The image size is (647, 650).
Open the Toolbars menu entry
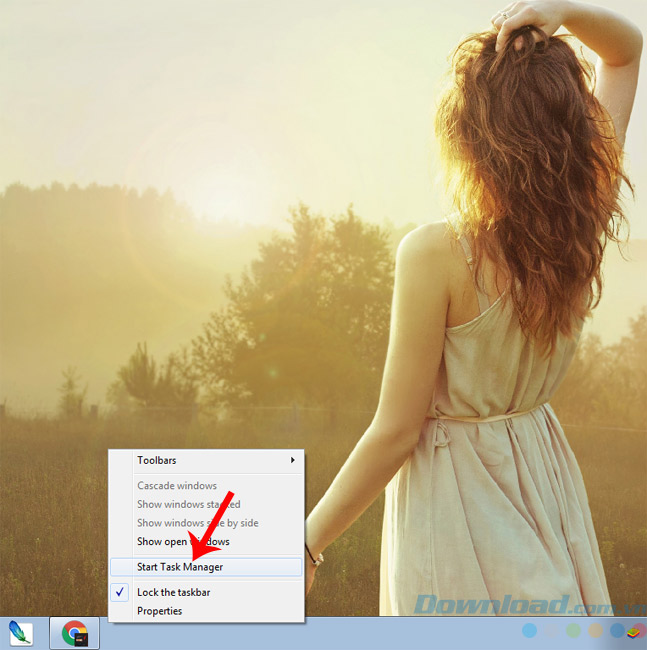157,460
